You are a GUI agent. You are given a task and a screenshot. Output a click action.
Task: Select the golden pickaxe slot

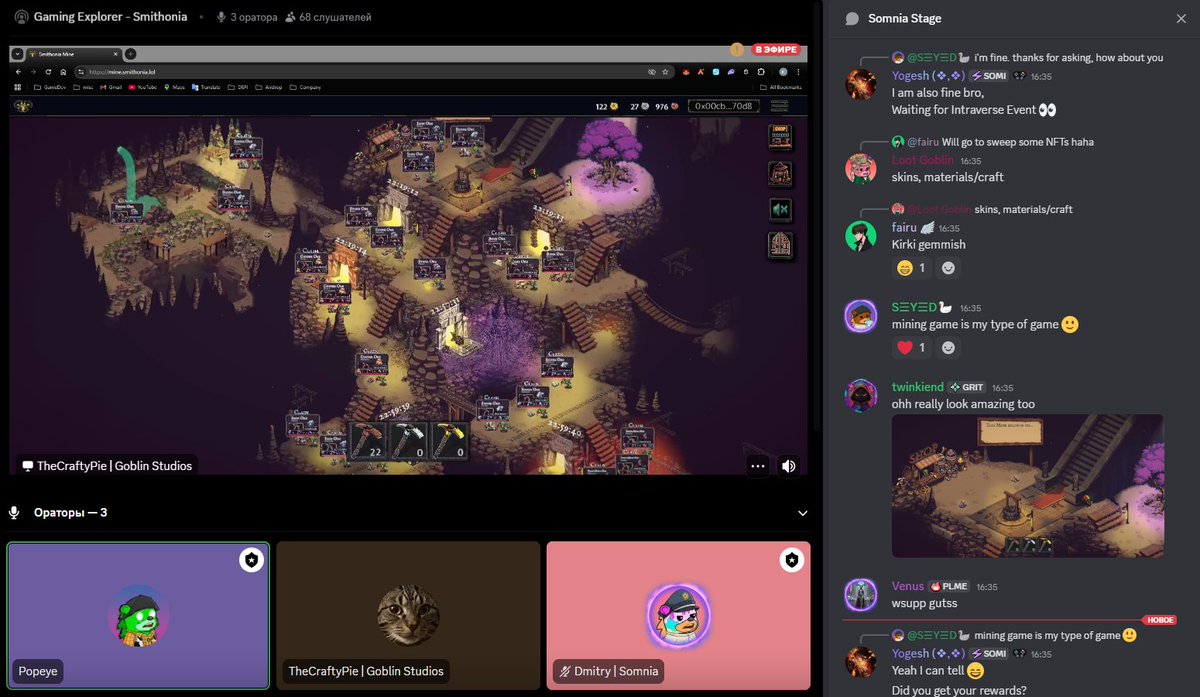[x=448, y=441]
